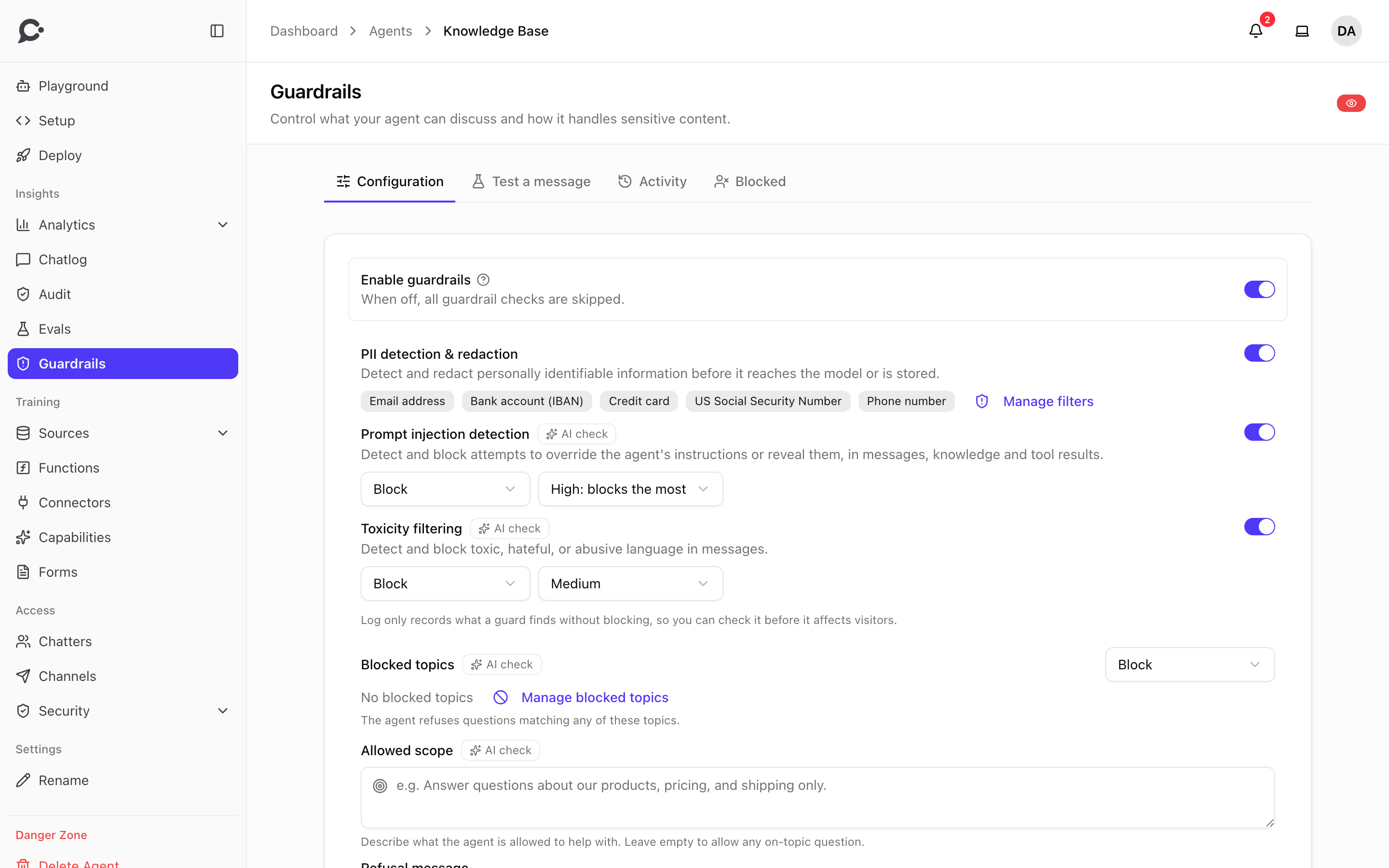Click Rename in the settings section

[123, 781]
